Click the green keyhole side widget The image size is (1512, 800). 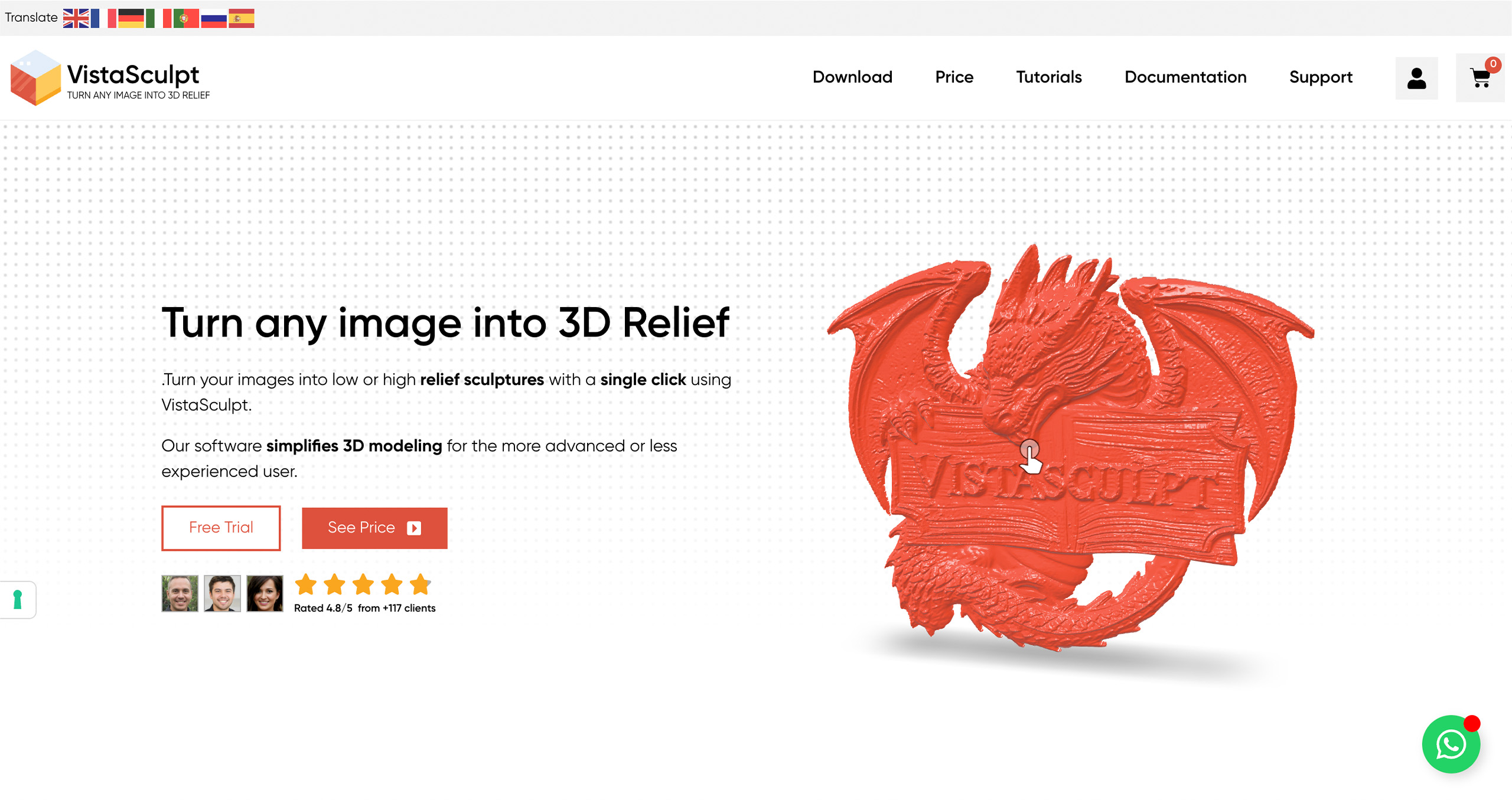coord(18,600)
